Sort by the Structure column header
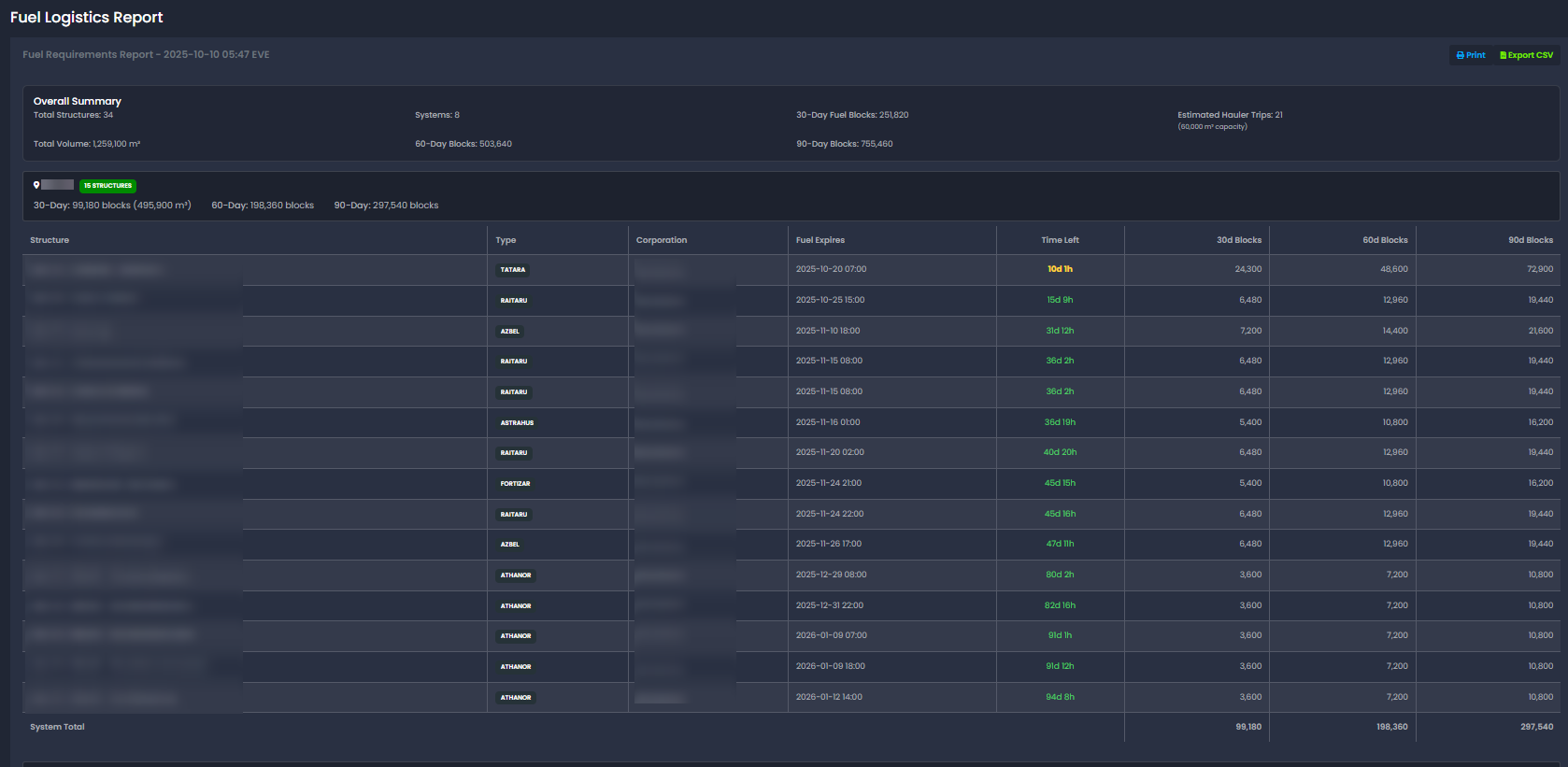 pyautogui.click(x=50, y=240)
